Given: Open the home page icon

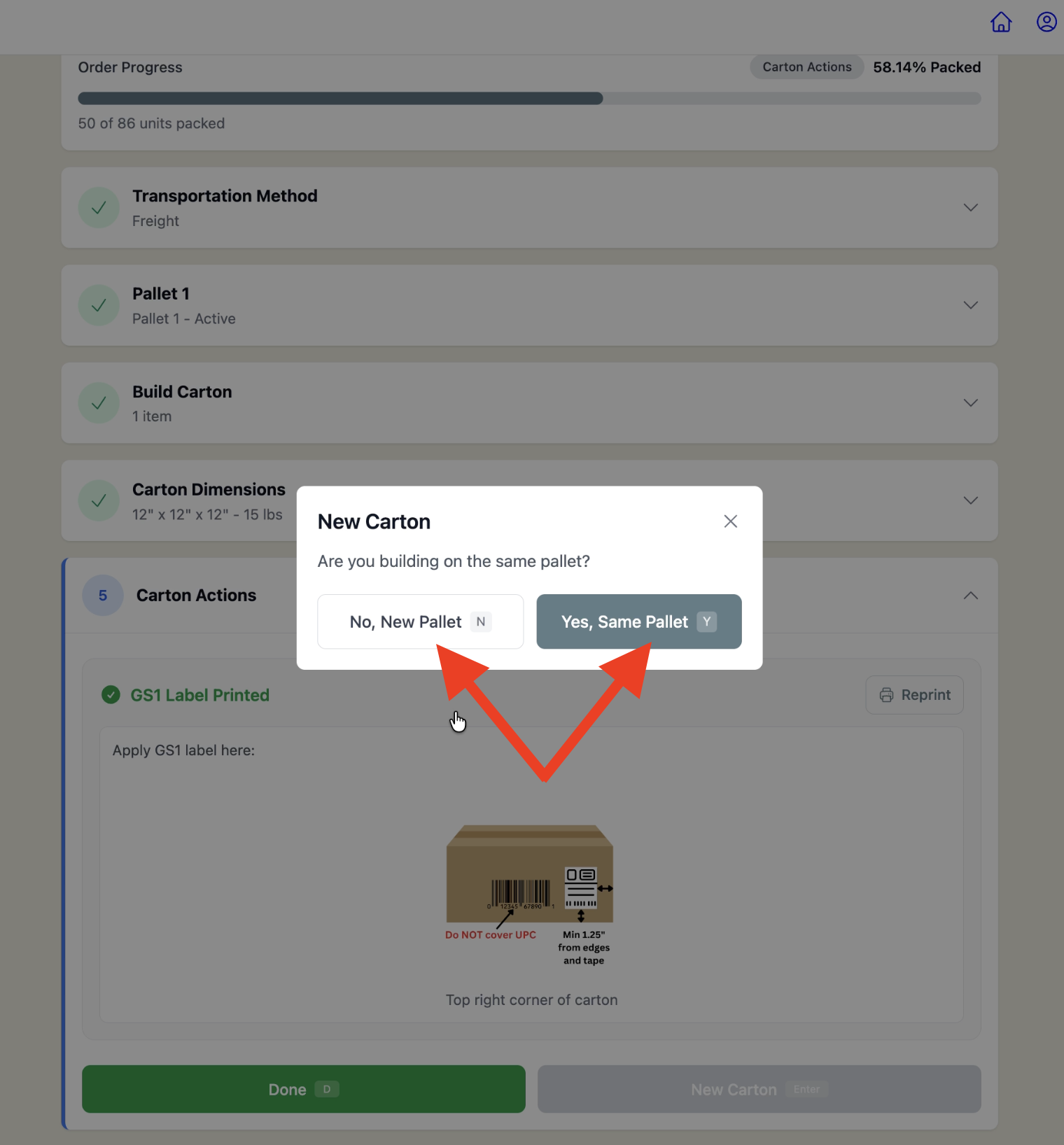Looking at the screenshot, I should click(x=1001, y=22).
